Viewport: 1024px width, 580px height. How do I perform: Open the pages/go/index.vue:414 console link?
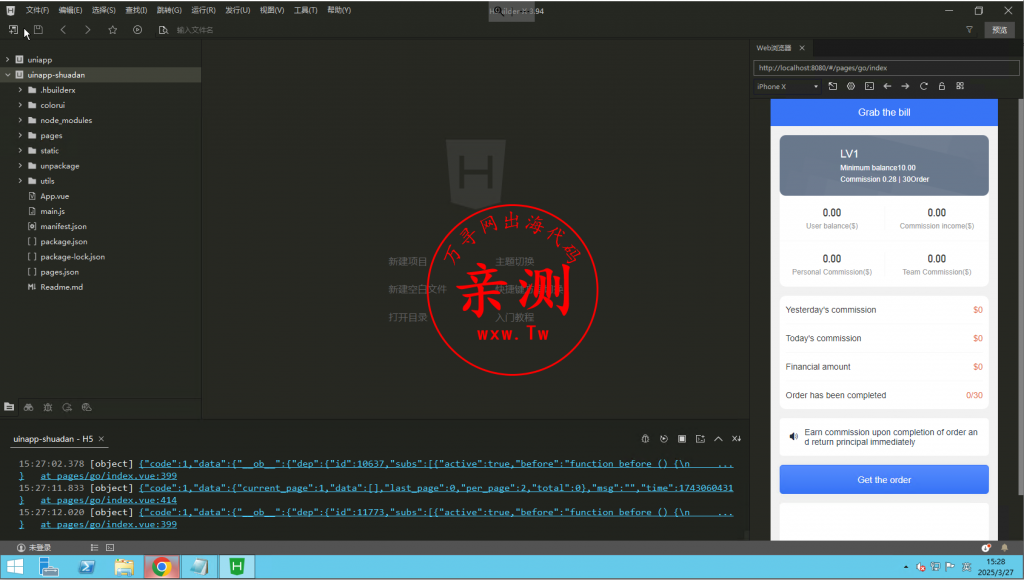coord(108,500)
